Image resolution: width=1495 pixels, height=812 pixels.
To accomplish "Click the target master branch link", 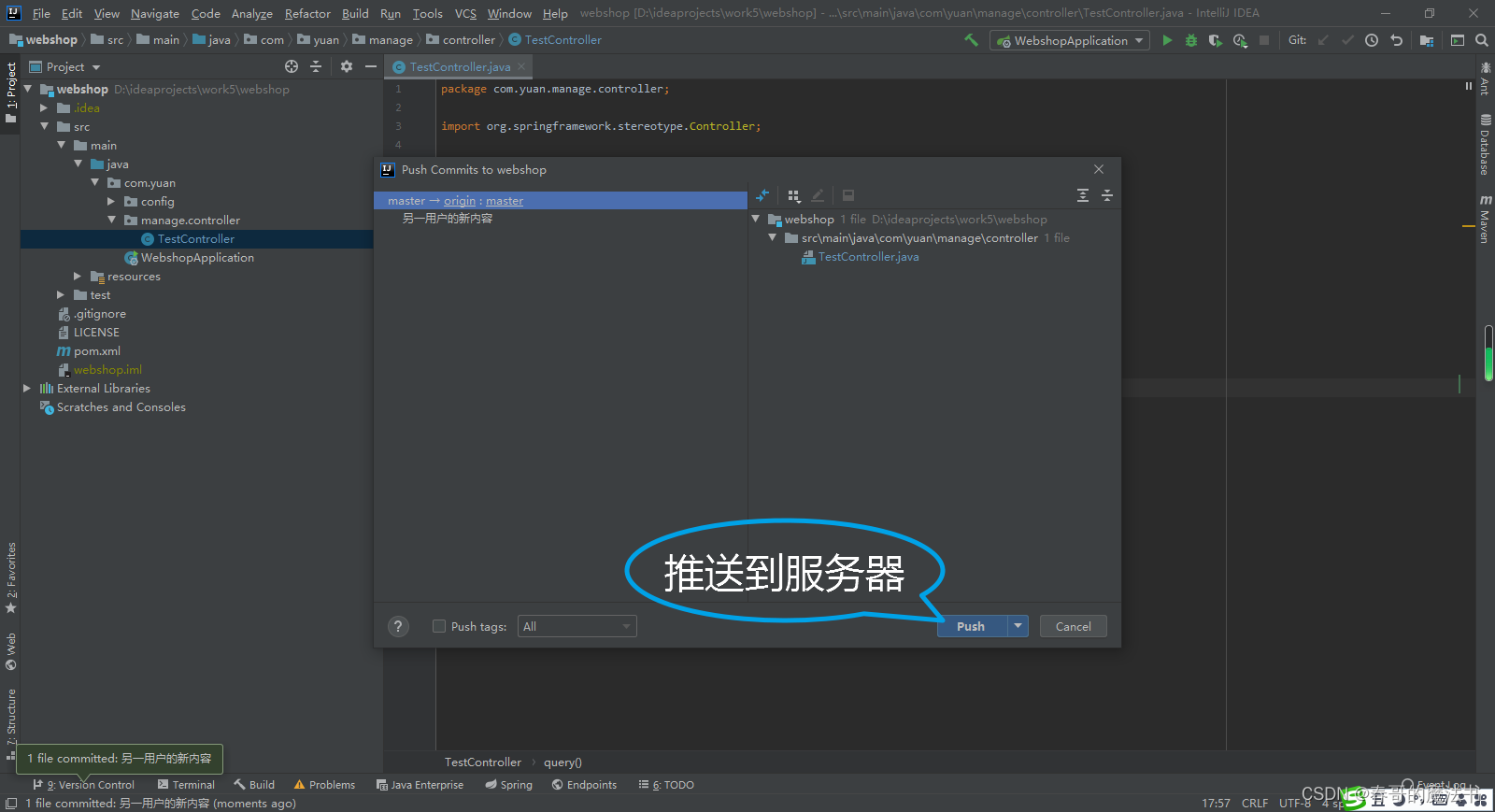I will tap(505, 201).
